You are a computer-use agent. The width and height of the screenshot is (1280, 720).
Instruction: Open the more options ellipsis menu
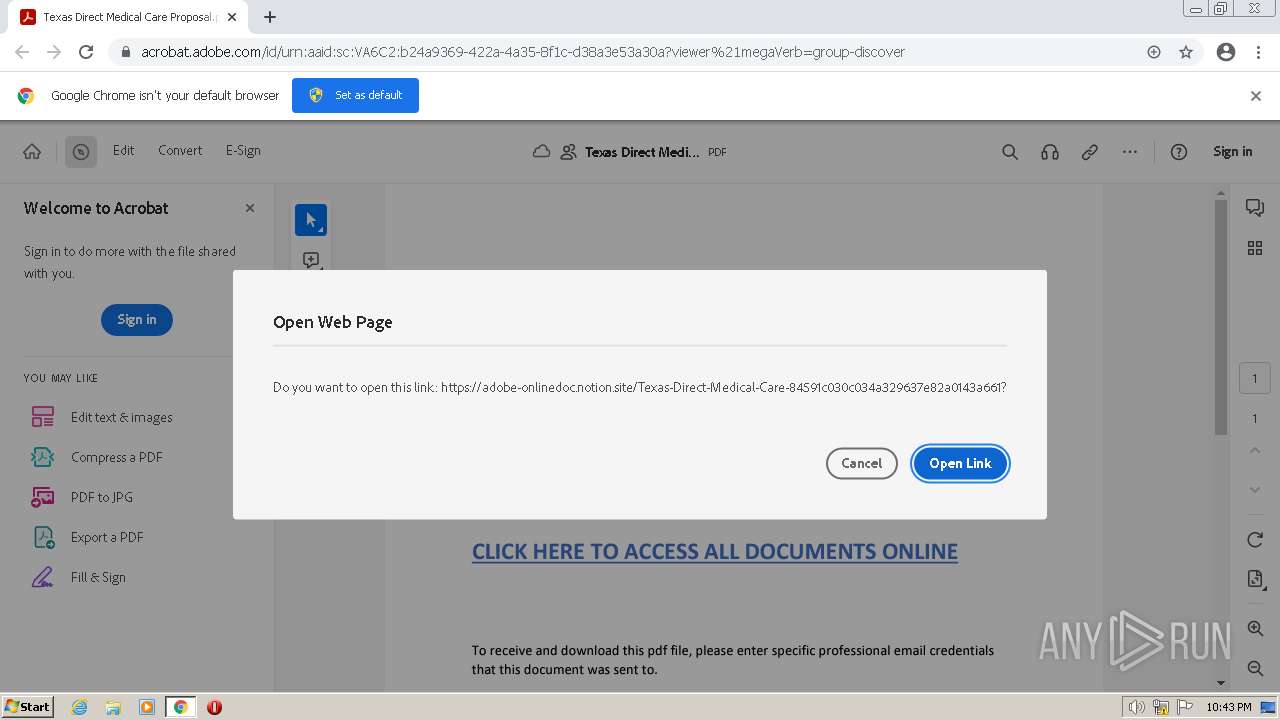[x=1130, y=152]
